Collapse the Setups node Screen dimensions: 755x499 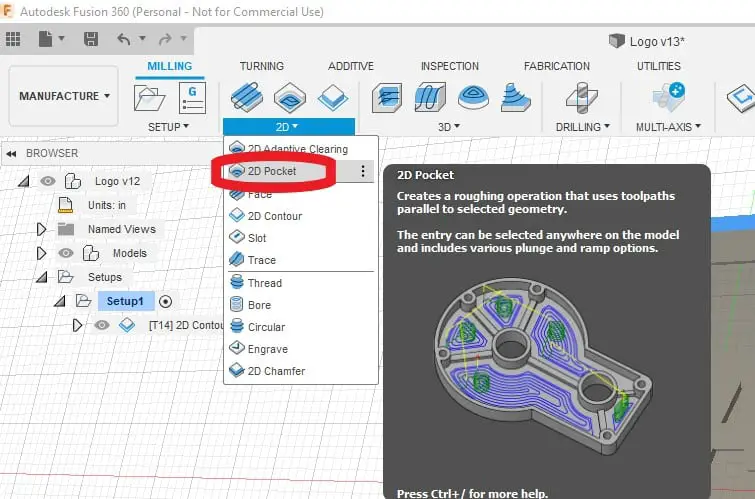(x=42, y=277)
